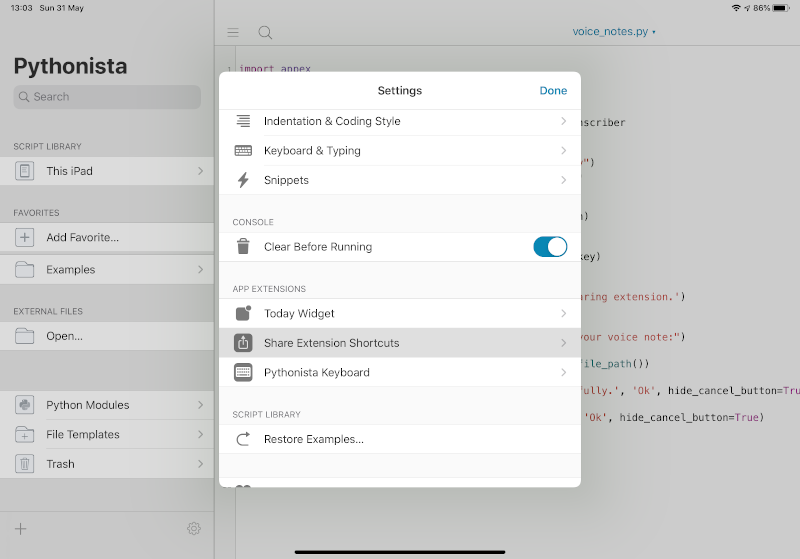Click the 13:03 clock in status bar
This screenshot has width=800, height=559.
click(x=21, y=8)
